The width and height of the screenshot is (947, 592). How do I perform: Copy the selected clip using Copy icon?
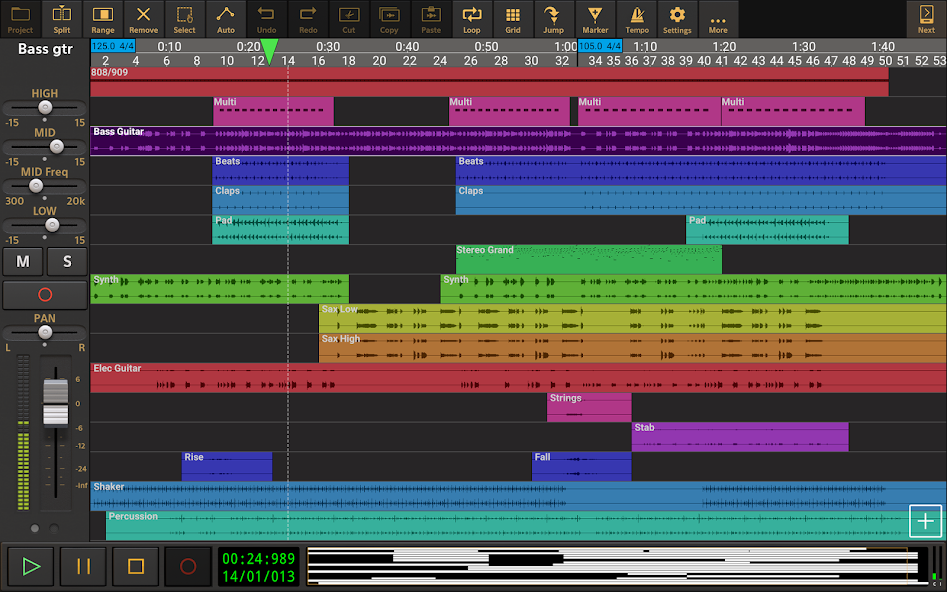tap(389, 18)
